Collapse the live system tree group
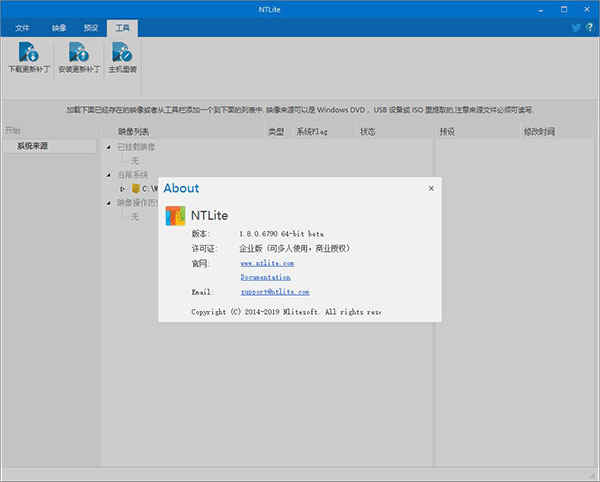The image size is (600, 482). tap(109, 175)
